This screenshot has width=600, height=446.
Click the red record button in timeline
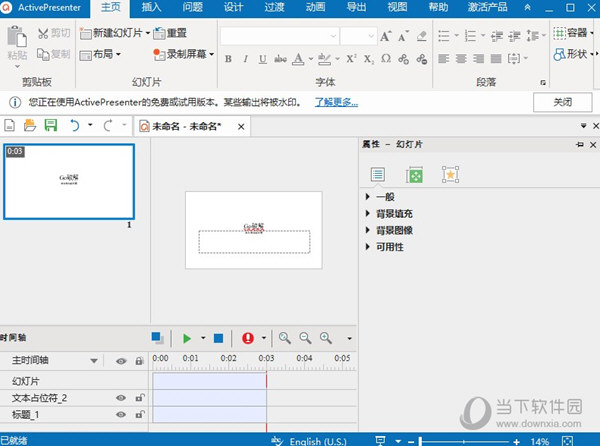tap(247, 339)
